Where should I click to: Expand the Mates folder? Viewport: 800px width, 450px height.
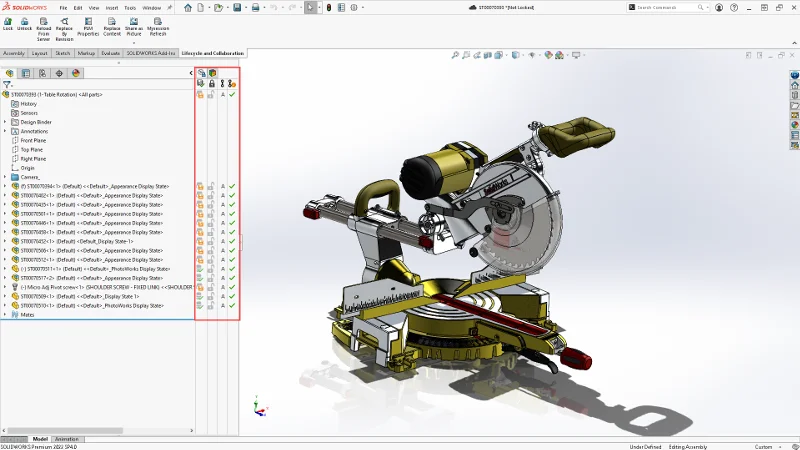pos(5,314)
